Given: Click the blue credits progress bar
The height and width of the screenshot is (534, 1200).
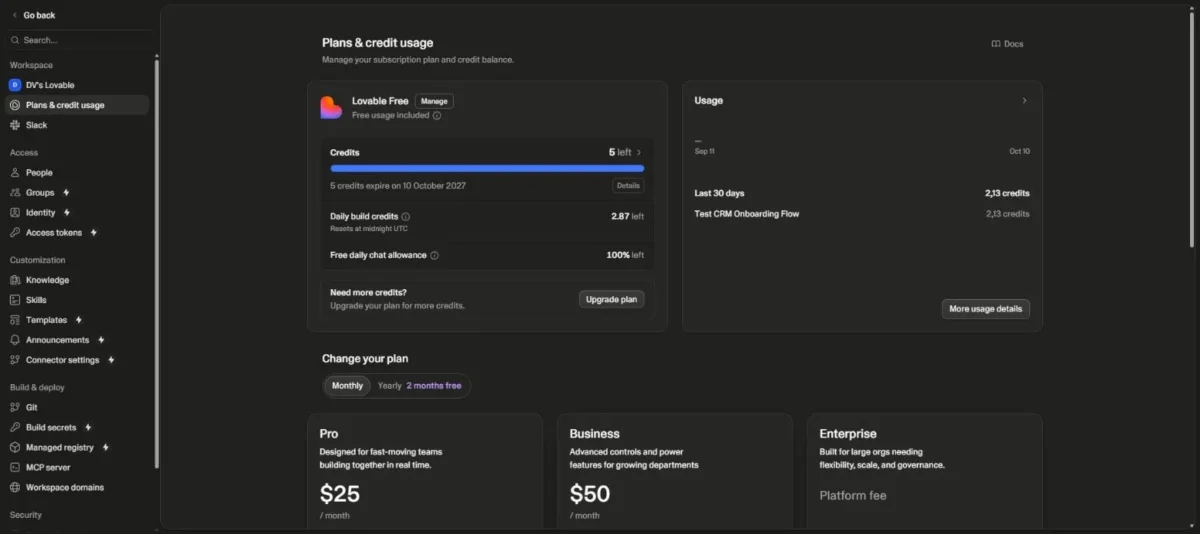Looking at the screenshot, I should (x=487, y=169).
